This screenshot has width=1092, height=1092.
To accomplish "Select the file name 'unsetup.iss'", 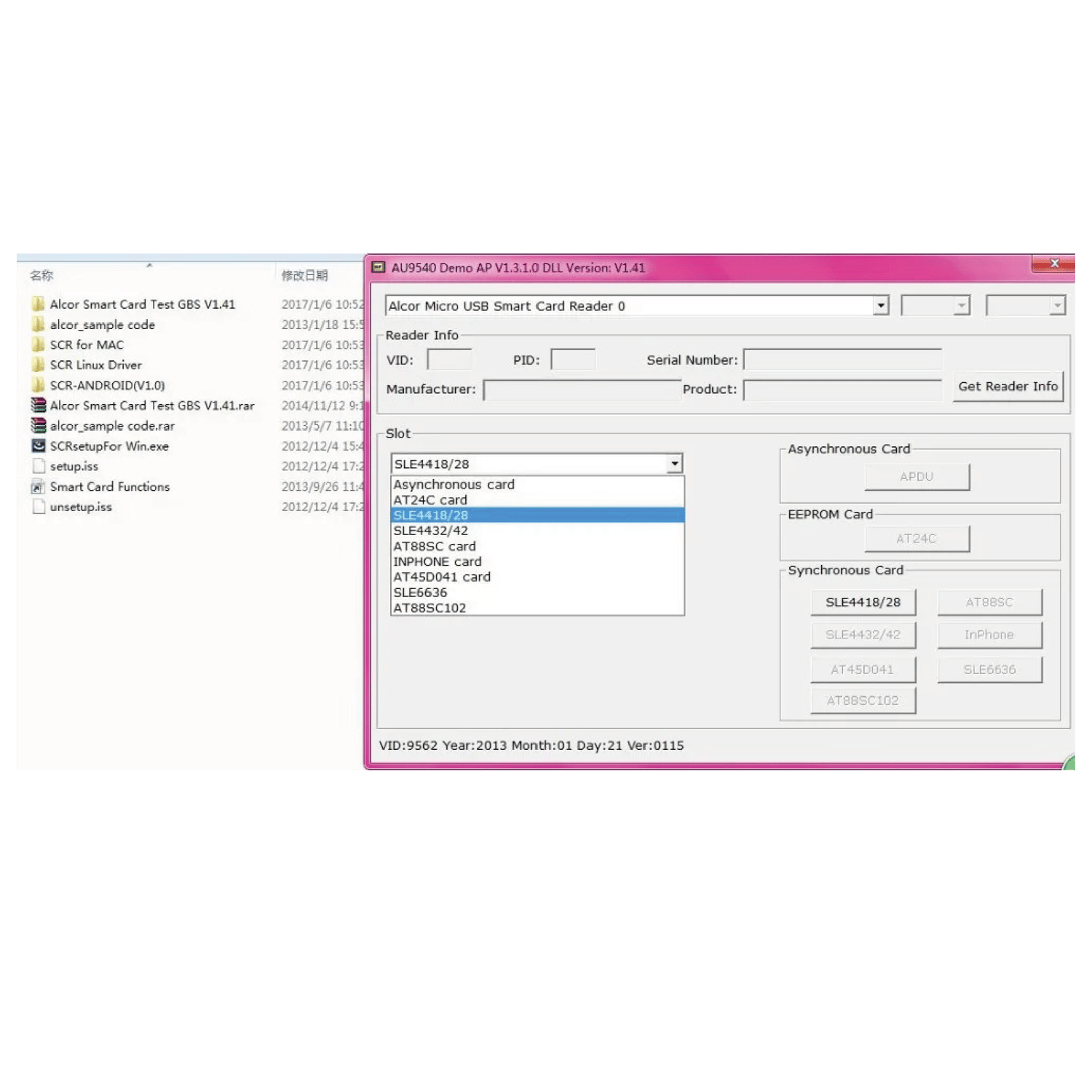I will [x=81, y=507].
